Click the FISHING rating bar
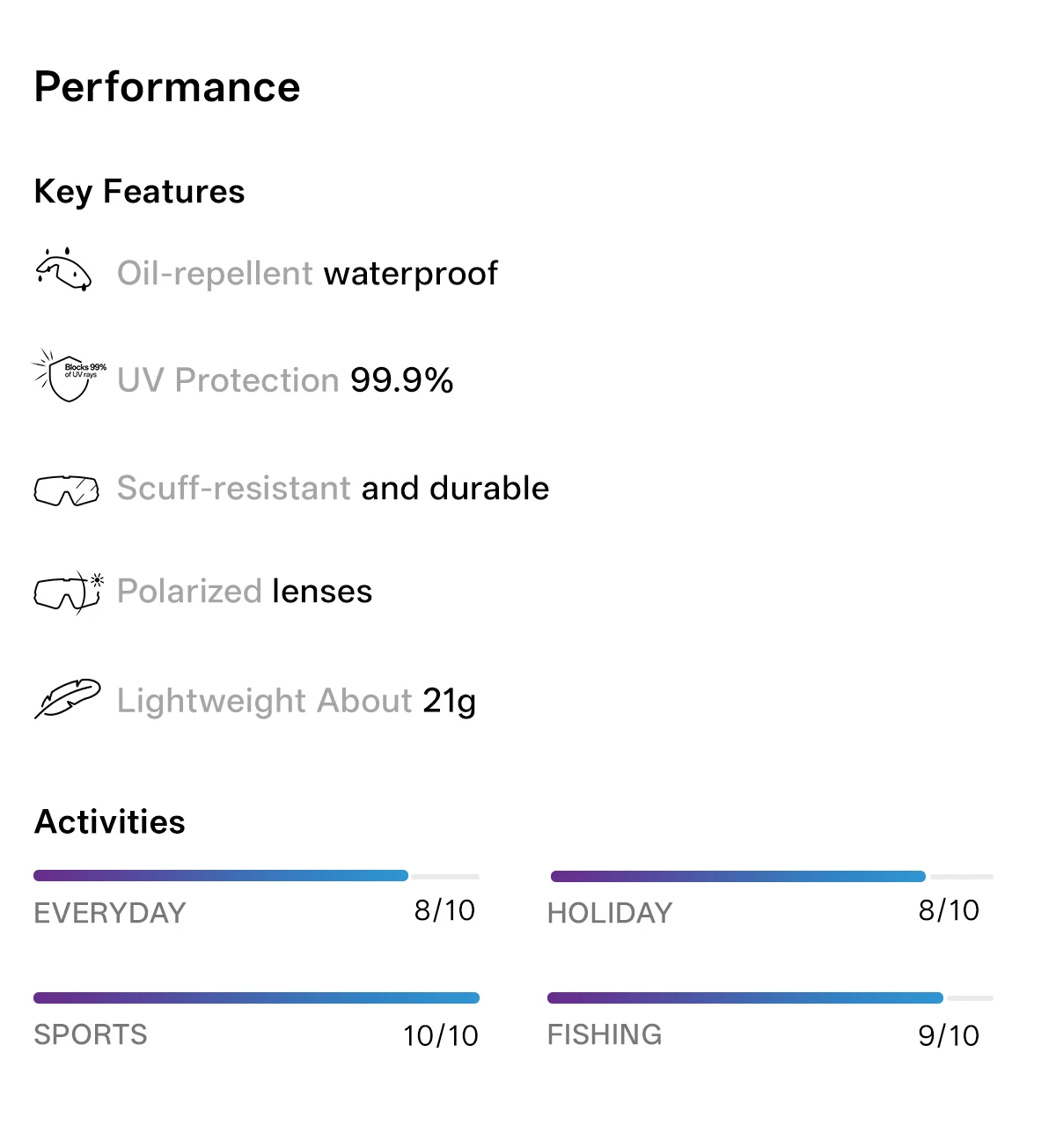Image resolution: width=1056 pixels, height=1148 pixels. 770,997
